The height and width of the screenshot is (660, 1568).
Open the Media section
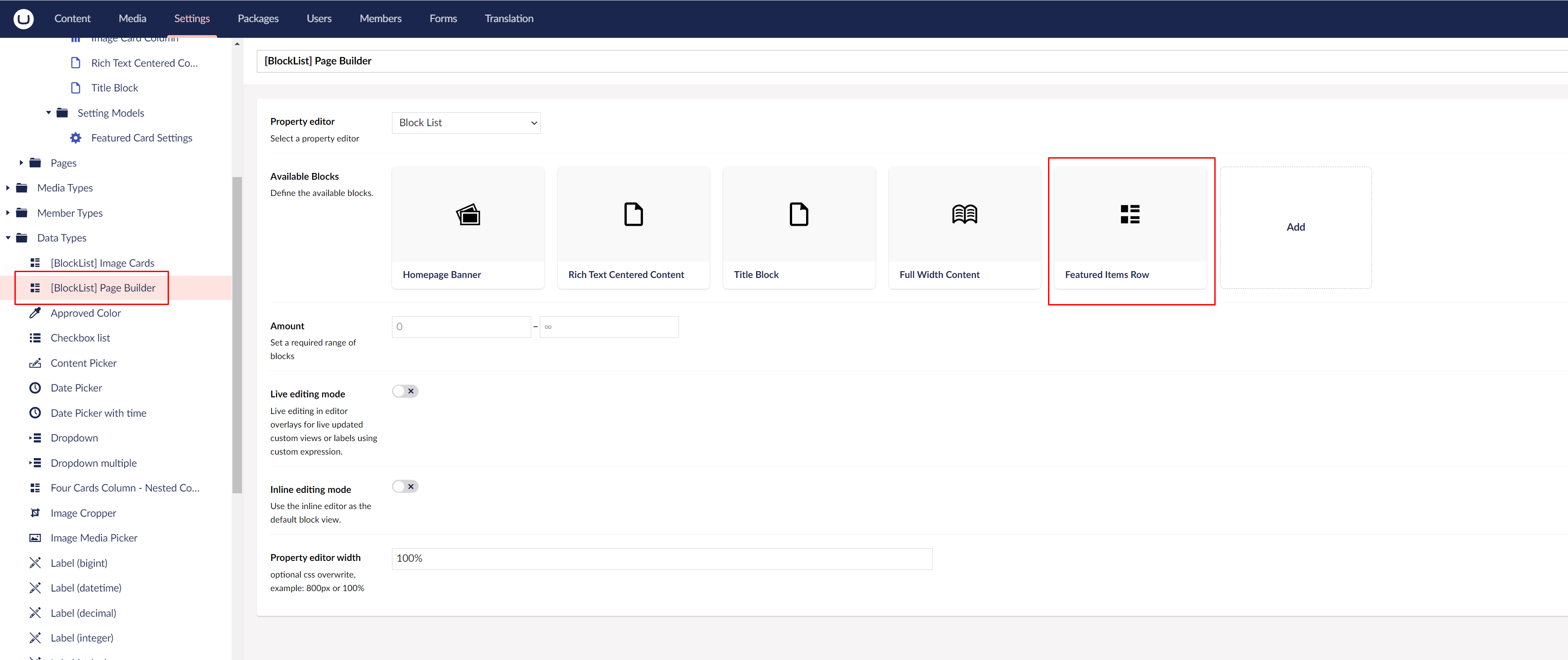pos(132,18)
